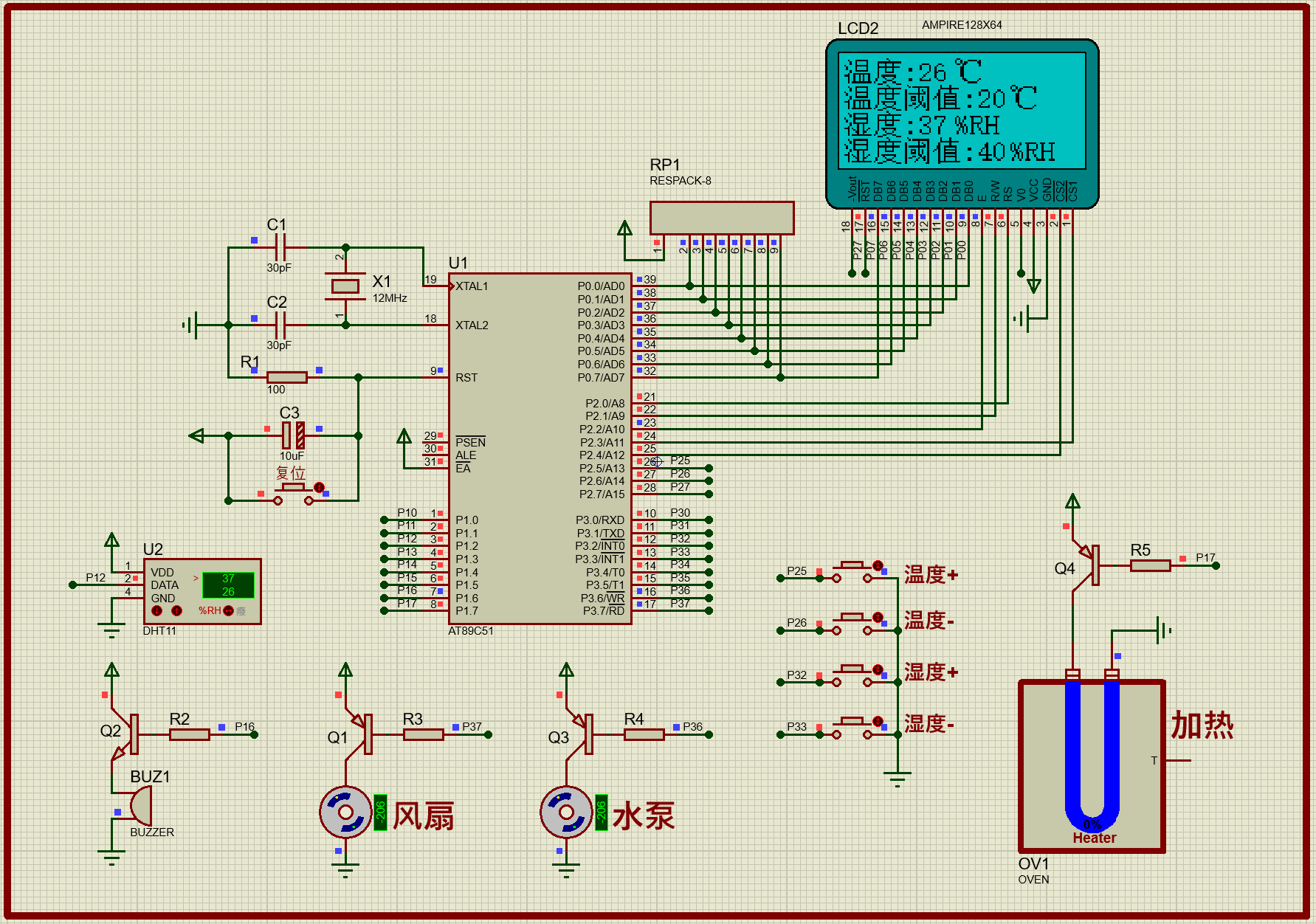Select capacitor C2 symbol
The height and width of the screenshot is (924, 1316).
[x=280, y=325]
